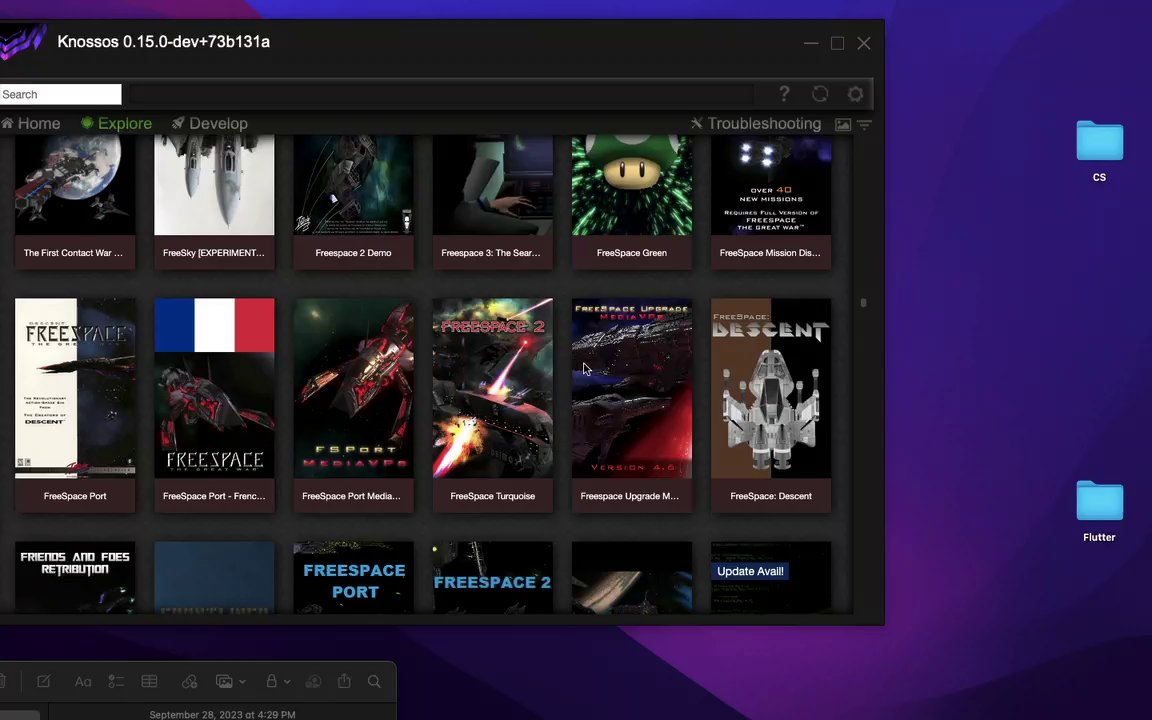Click the Freespace 2 Demo title label
1152x720 pixels.
coord(353,253)
